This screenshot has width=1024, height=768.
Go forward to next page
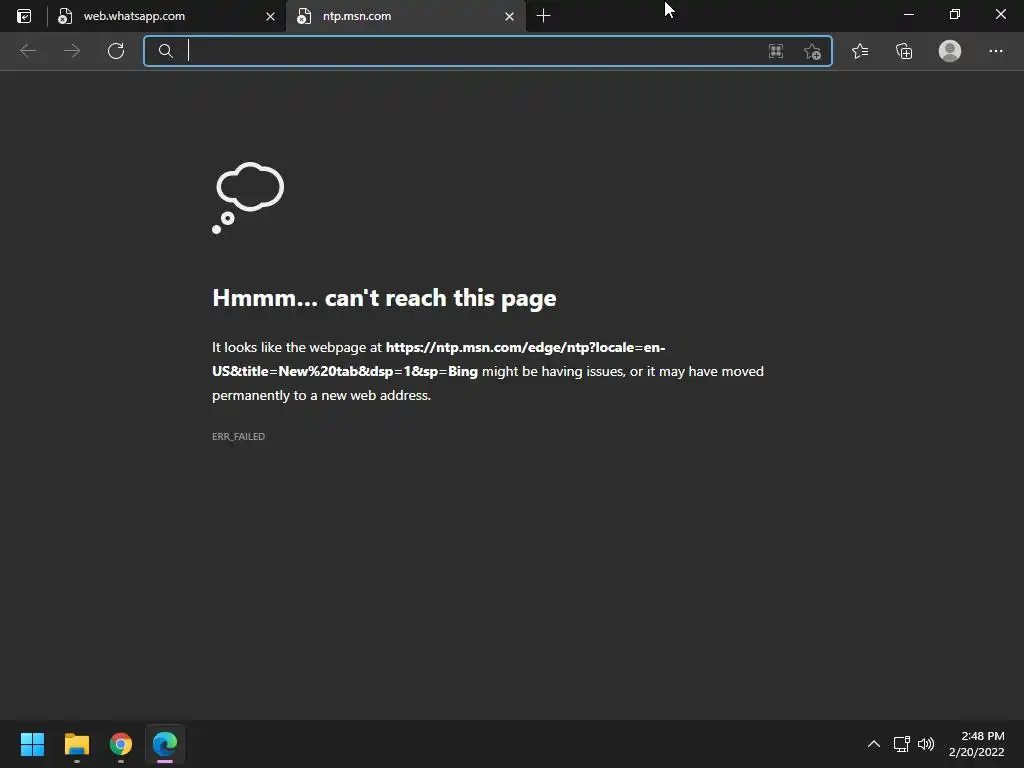pos(72,51)
